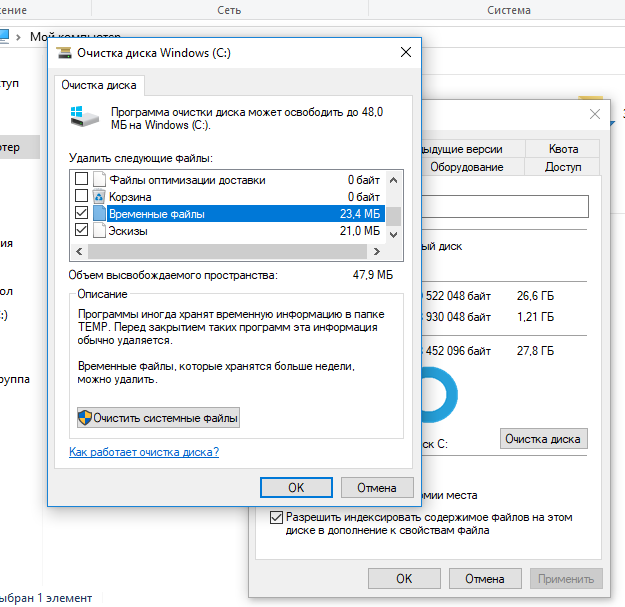Click the file icon next to Эскизы
This screenshot has height=607, width=625.
tap(99, 230)
